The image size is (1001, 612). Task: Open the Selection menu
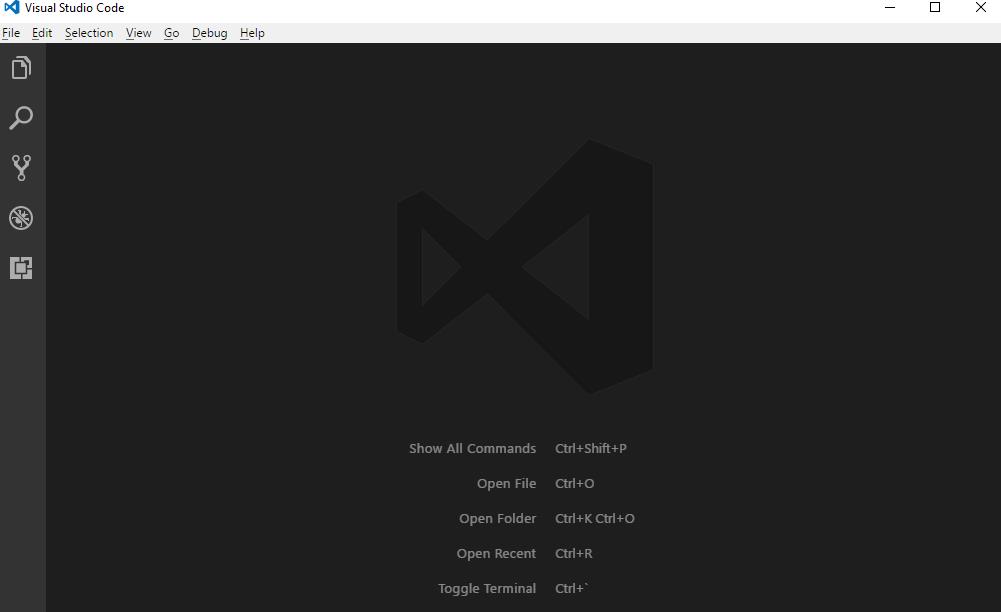click(x=89, y=33)
